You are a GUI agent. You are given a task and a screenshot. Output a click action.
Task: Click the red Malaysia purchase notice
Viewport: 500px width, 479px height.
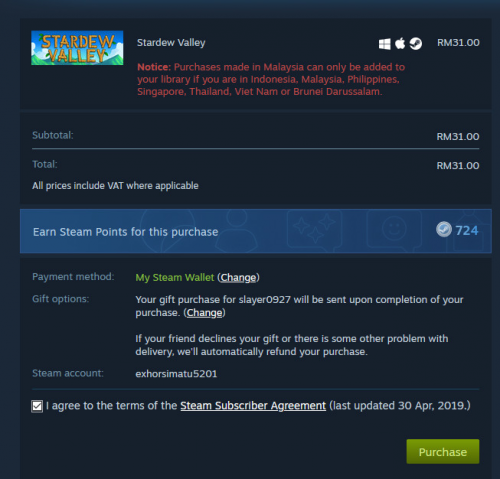point(271,79)
